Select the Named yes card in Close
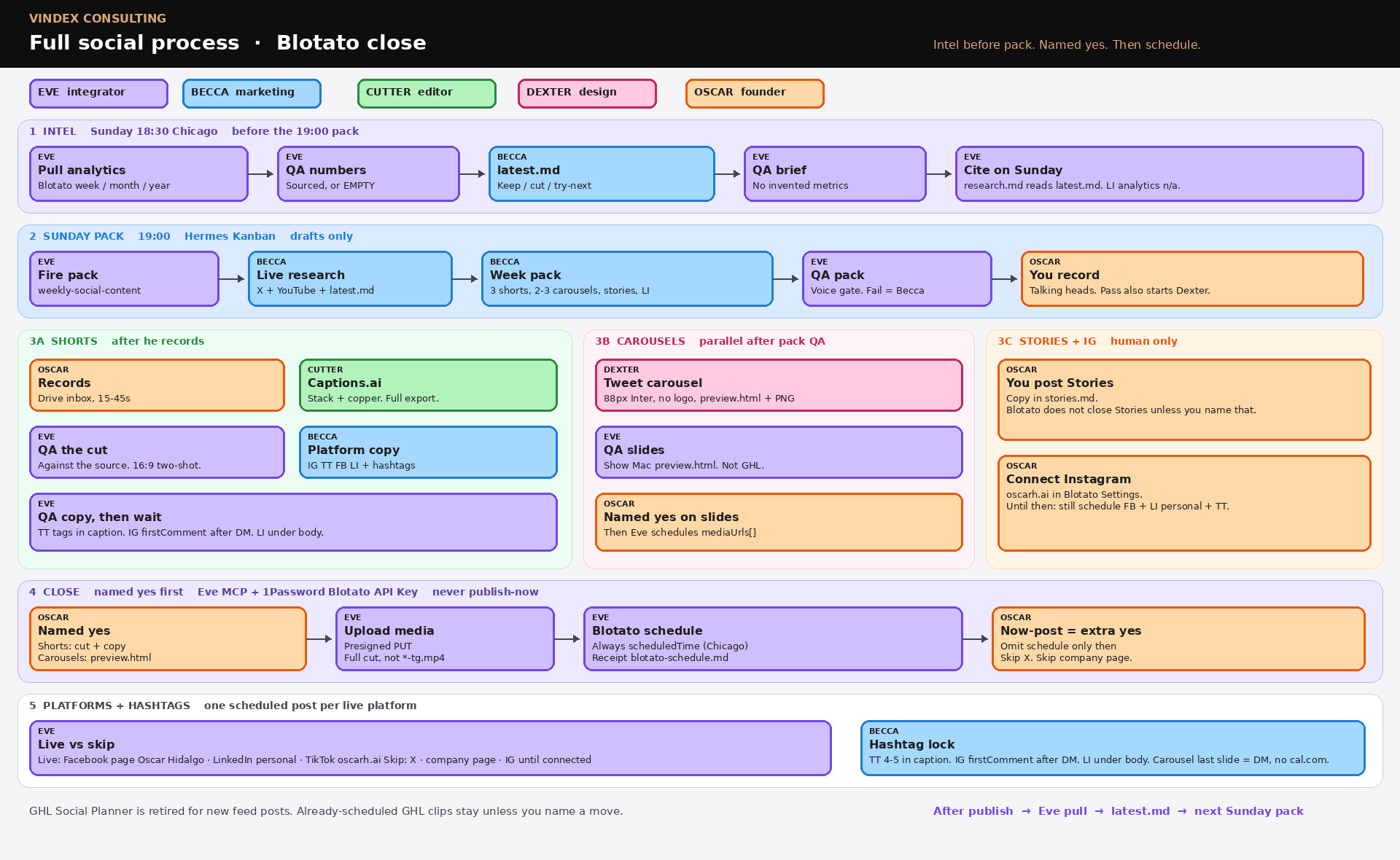 168,638
